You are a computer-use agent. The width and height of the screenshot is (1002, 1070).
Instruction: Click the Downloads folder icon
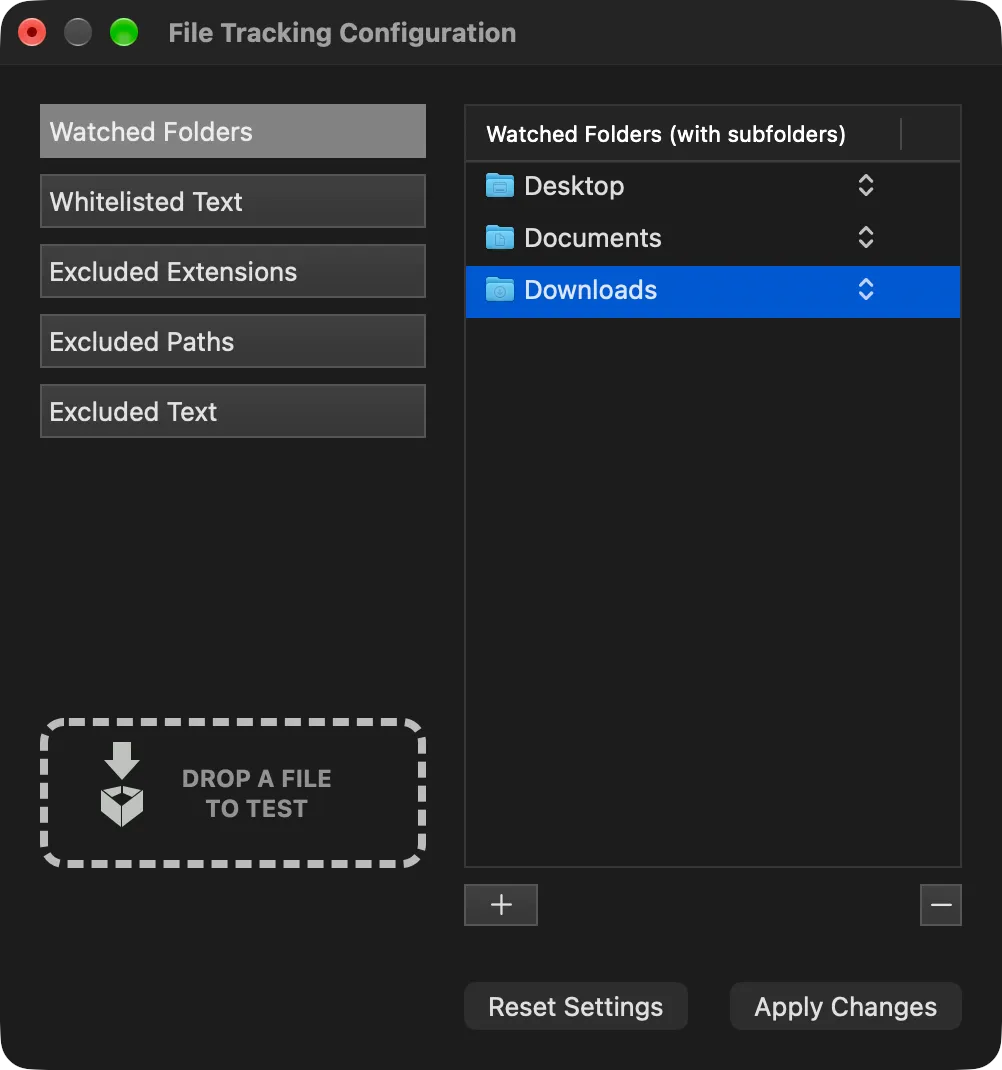click(x=500, y=289)
